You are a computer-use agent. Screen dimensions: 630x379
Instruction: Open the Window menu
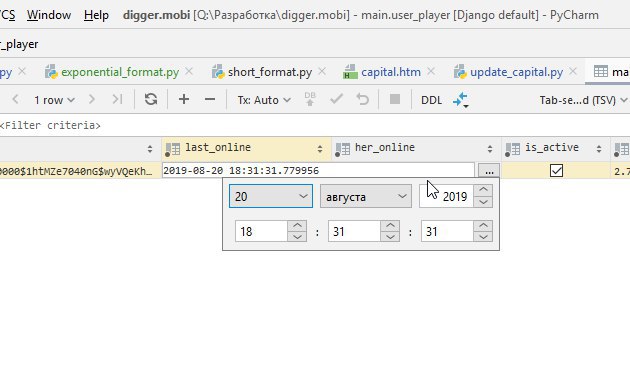coord(49,15)
